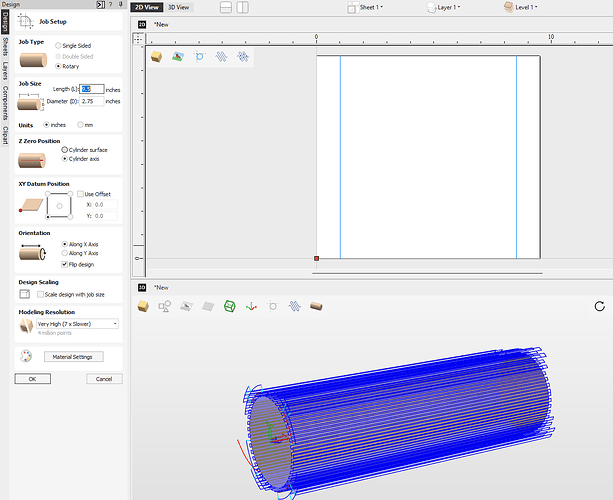Open the Modeling Resolution dropdown
The image size is (613, 500).
pos(77,324)
